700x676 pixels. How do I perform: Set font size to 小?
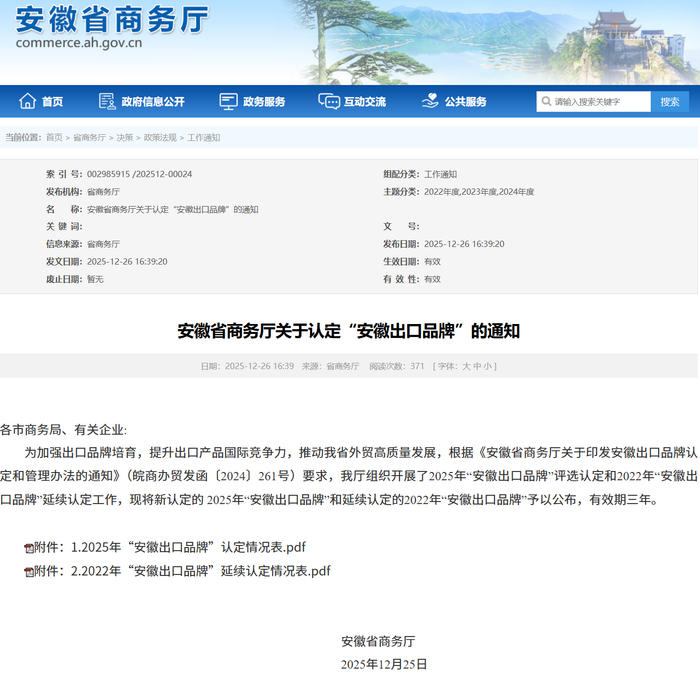[487, 366]
